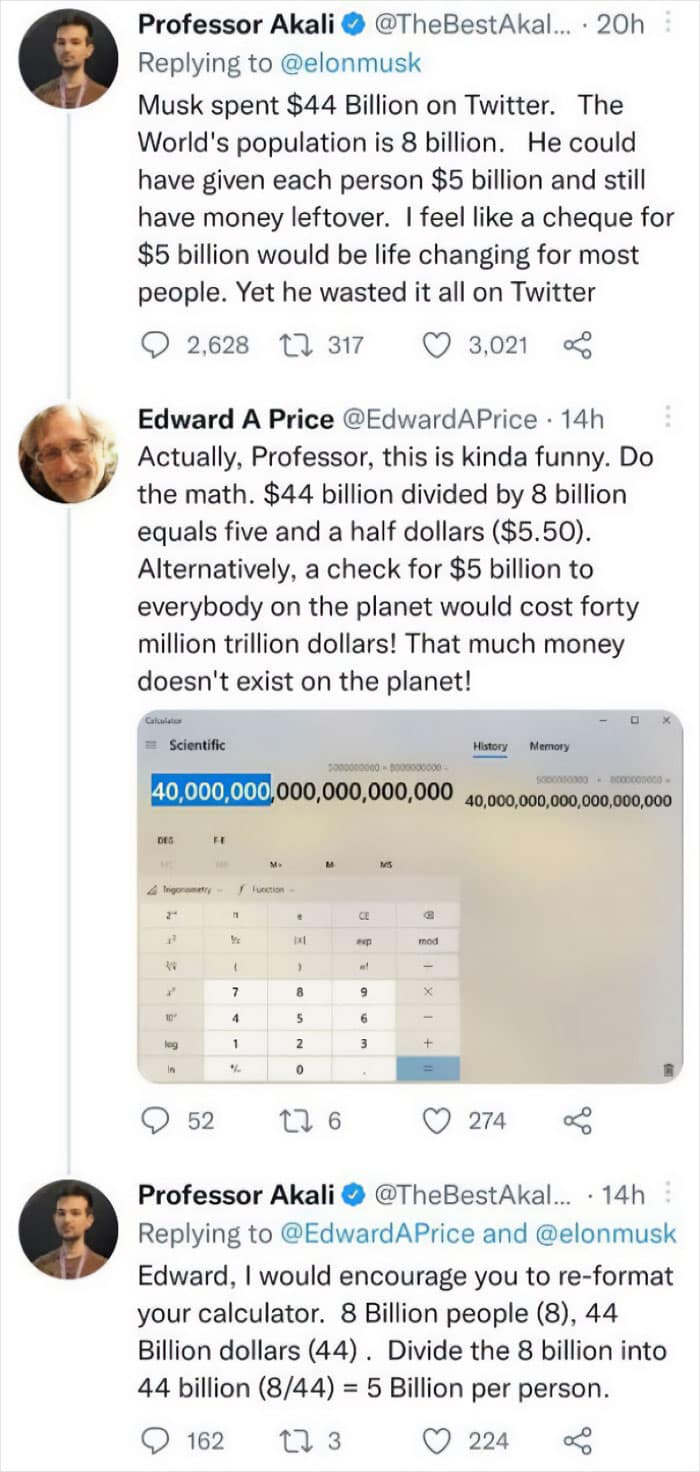
Task: Reply to Professor Akali's first tweet
Action: pos(155,346)
